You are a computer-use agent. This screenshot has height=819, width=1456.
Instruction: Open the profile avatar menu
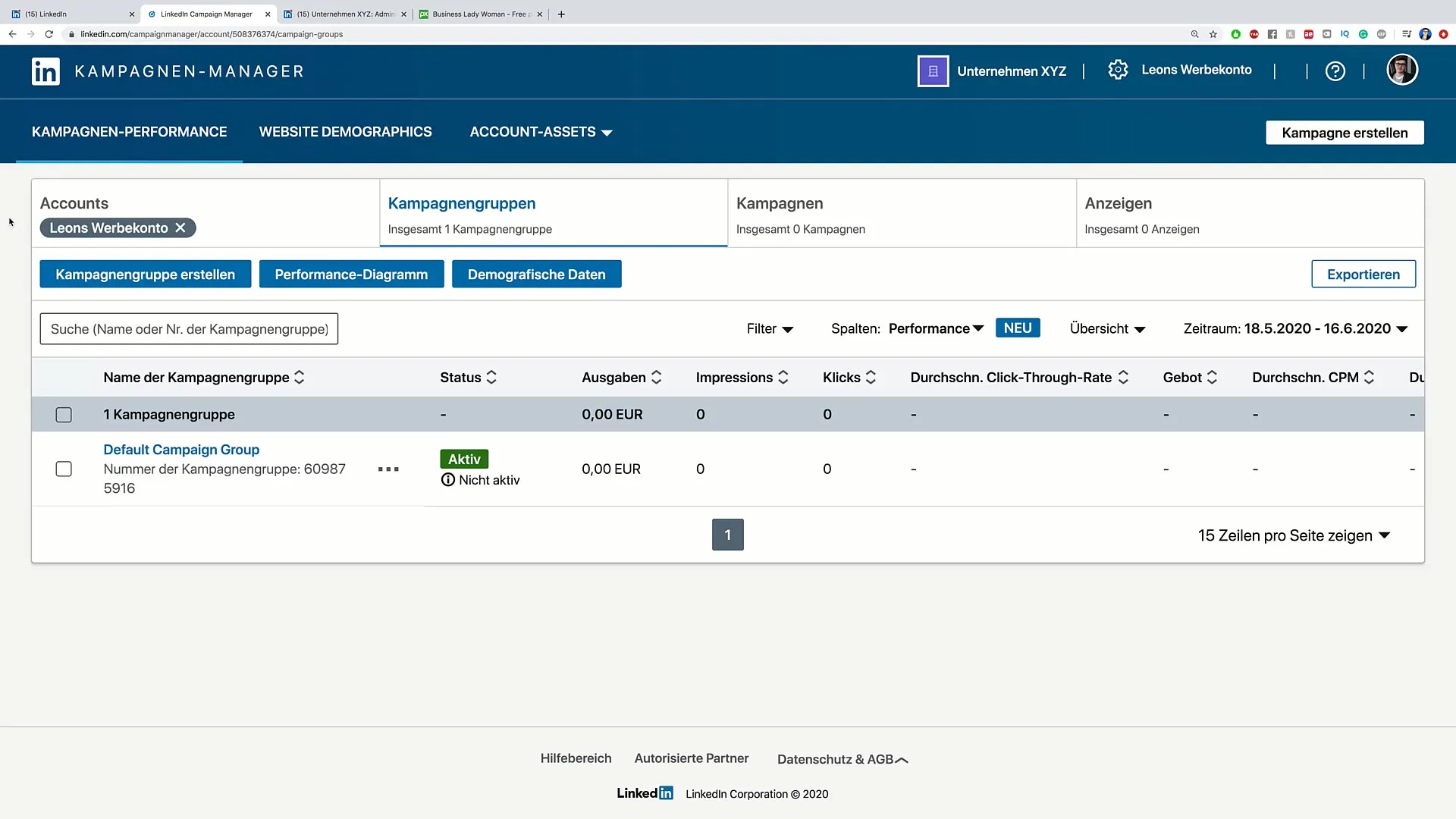pyautogui.click(x=1402, y=70)
